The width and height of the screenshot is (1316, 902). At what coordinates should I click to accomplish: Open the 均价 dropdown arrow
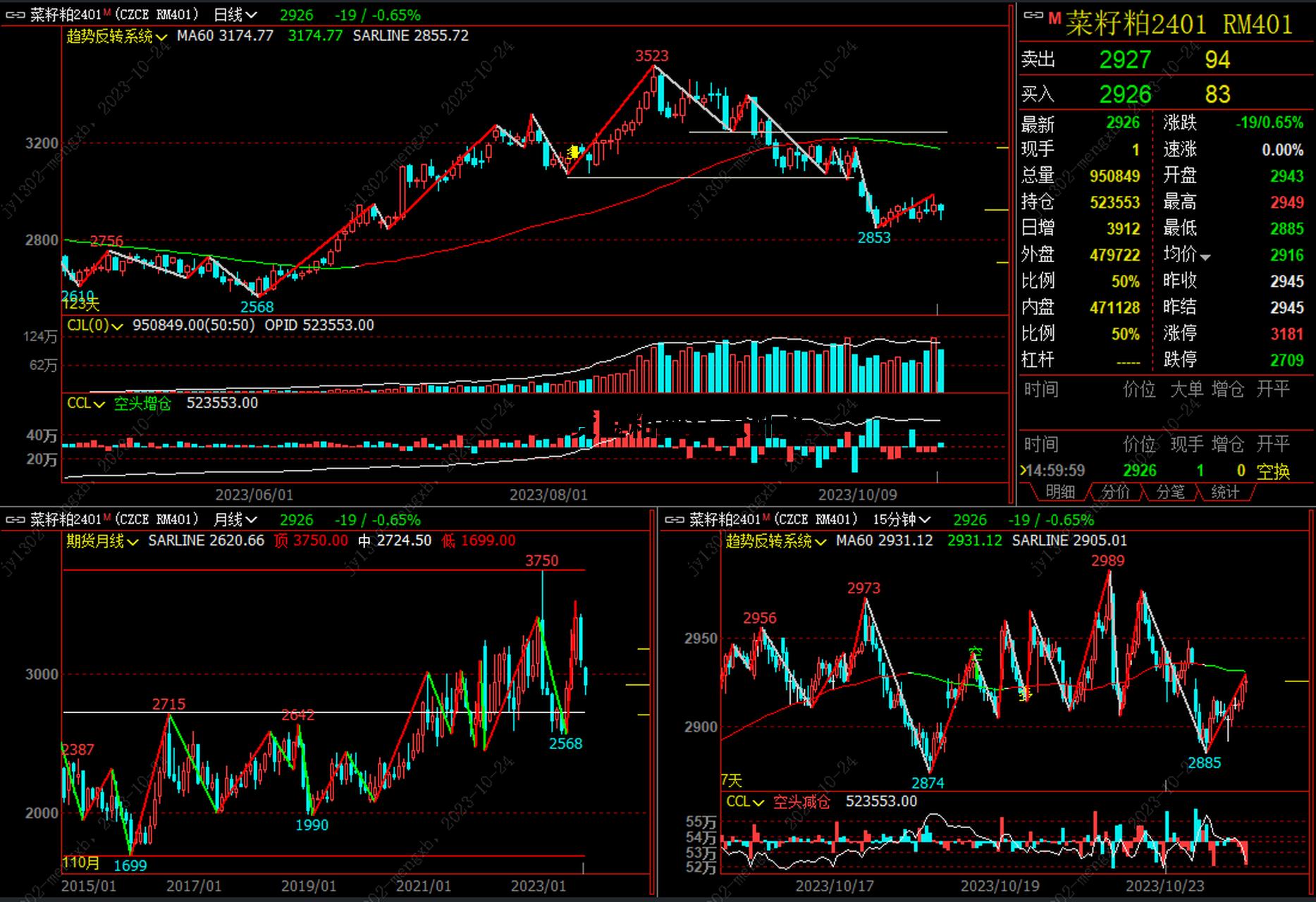(x=1205, y=257)
